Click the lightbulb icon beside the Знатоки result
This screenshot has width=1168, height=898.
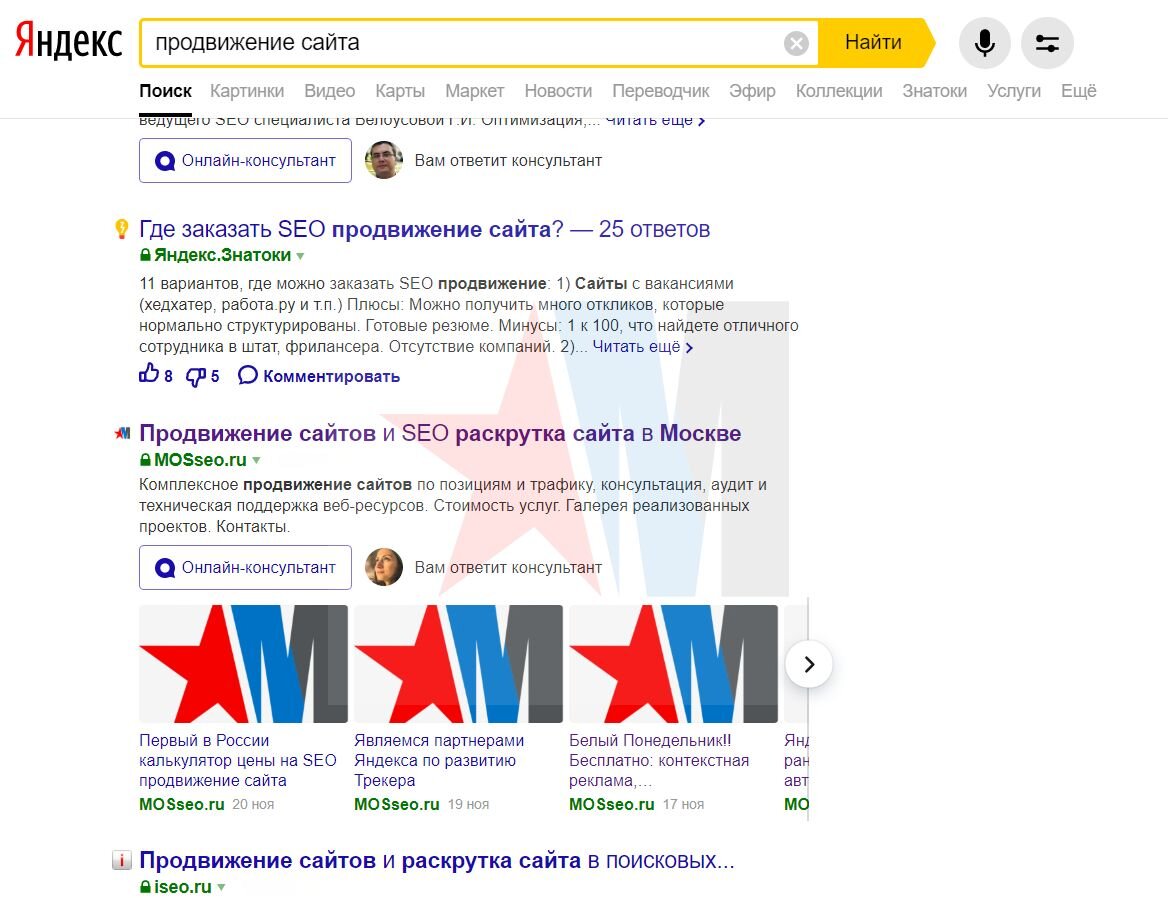(x=122, y=229)
